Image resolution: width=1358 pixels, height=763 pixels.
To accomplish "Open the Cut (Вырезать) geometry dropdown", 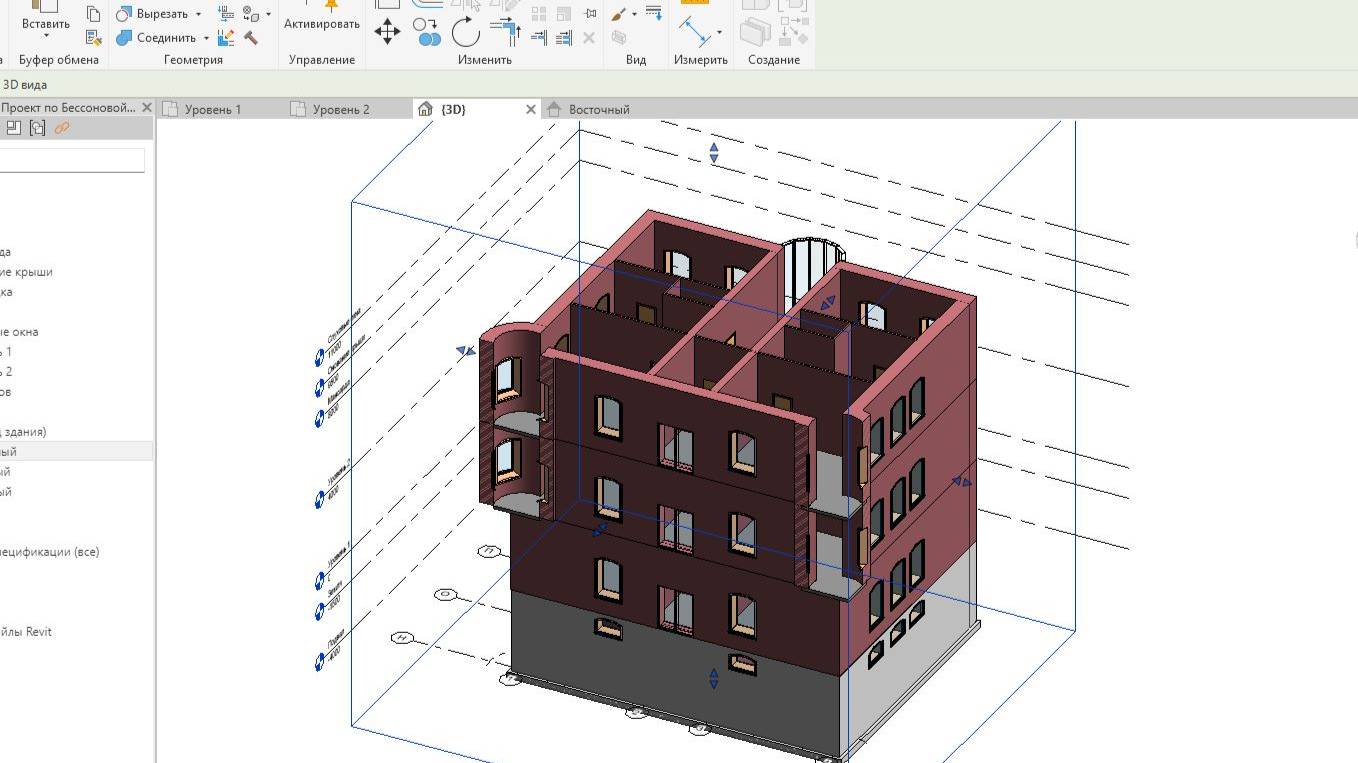I will coord(198,14).
